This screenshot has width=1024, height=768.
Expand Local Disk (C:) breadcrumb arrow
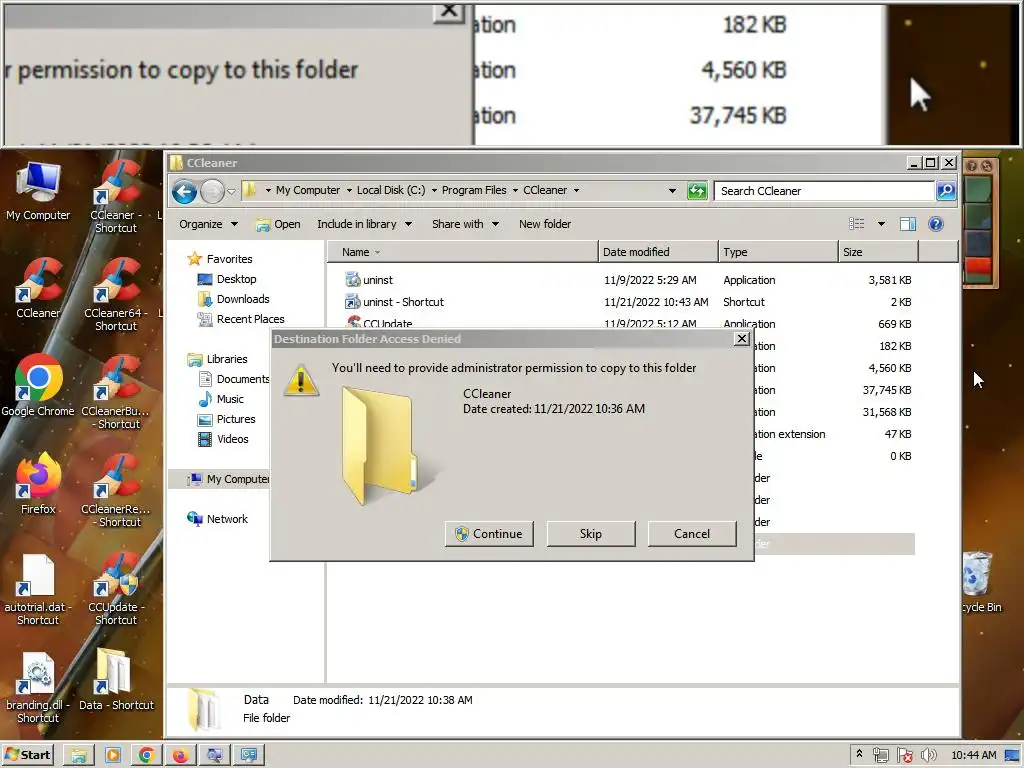pos(434,191)
